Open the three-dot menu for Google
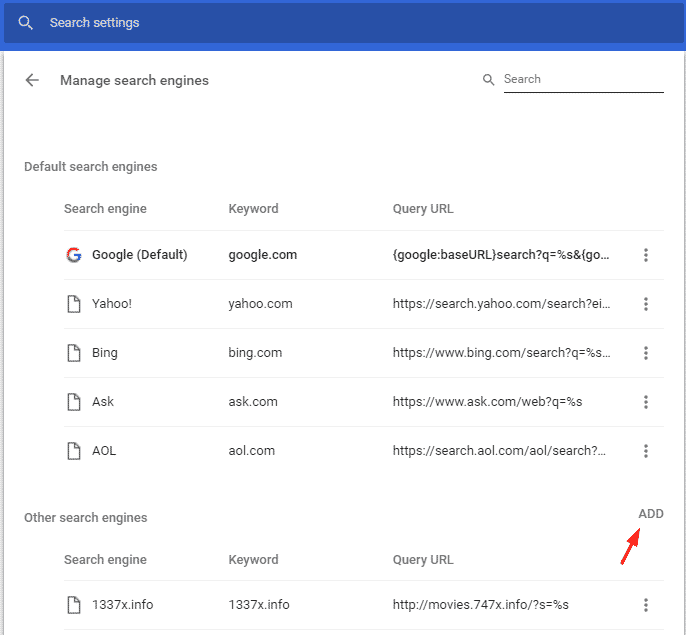The image size is (686, 635). point(646,255)
